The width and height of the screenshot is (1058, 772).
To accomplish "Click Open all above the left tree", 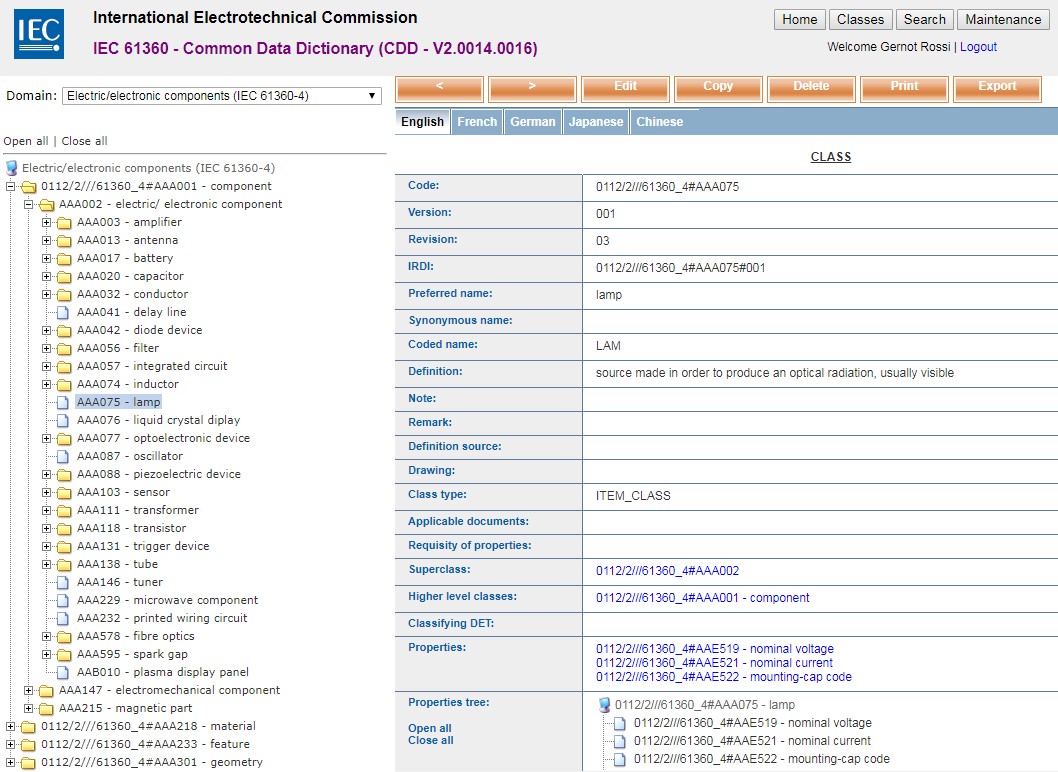I will 25,141.
